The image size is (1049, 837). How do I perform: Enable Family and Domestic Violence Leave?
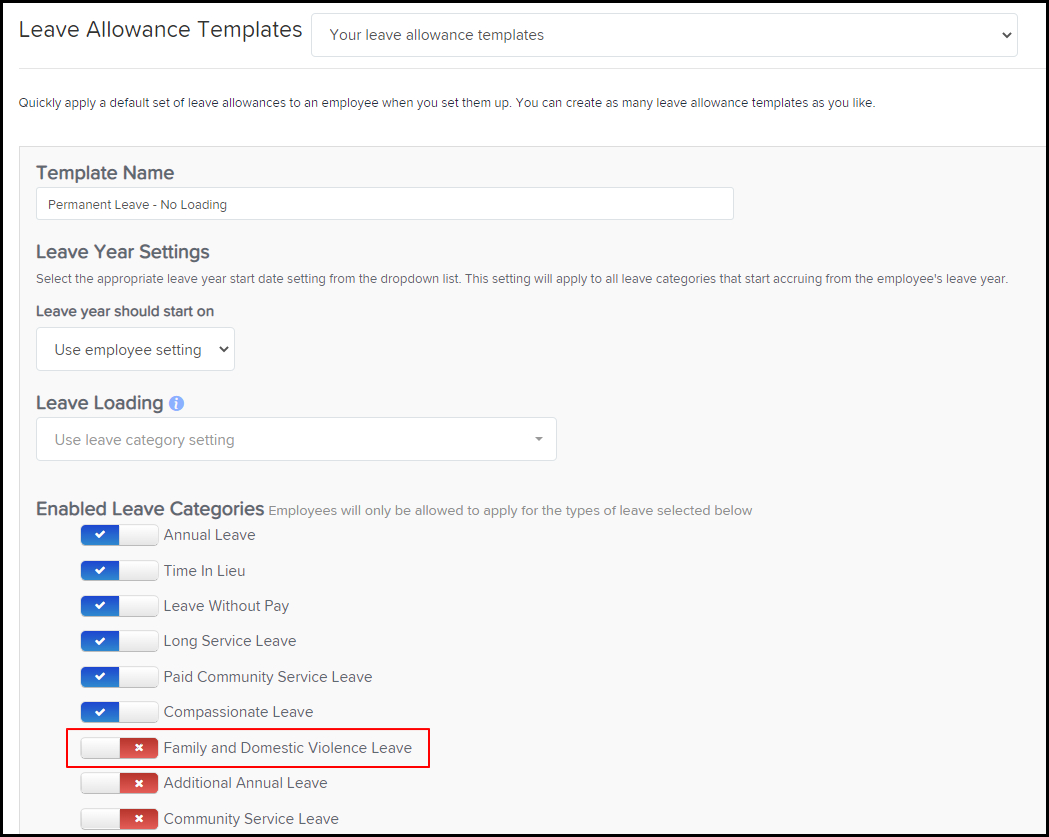[x=119, y=748]
